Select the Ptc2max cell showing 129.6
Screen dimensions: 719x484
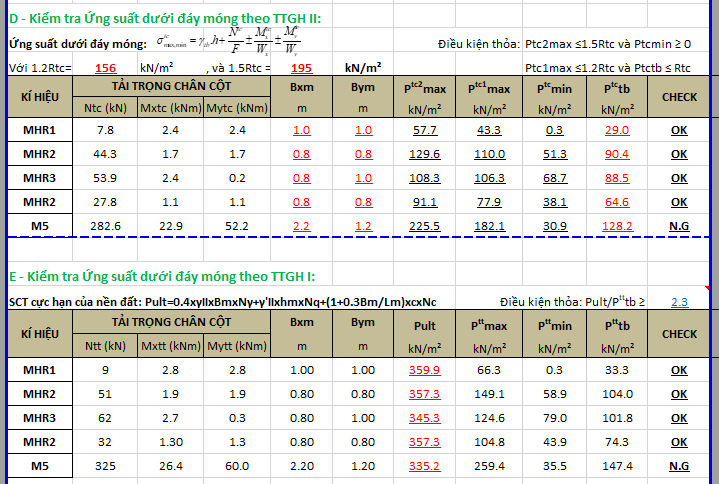point(425,154)
